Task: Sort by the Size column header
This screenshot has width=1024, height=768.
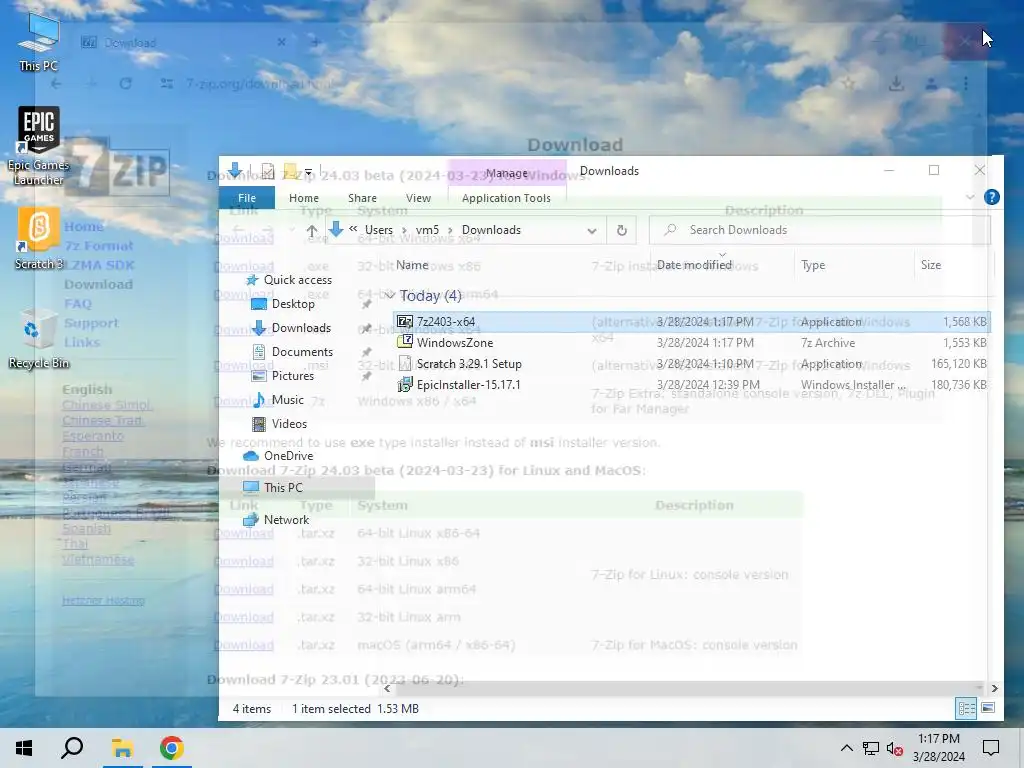Action: point(931,265)
